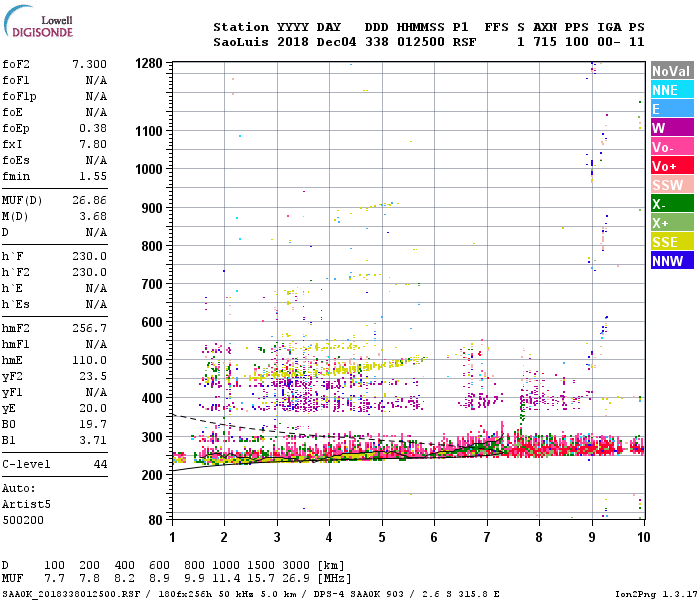This screenshot has height=600, width=700.
Task: Click the yF2 value 23.5
Action: (x=93, y=377)
